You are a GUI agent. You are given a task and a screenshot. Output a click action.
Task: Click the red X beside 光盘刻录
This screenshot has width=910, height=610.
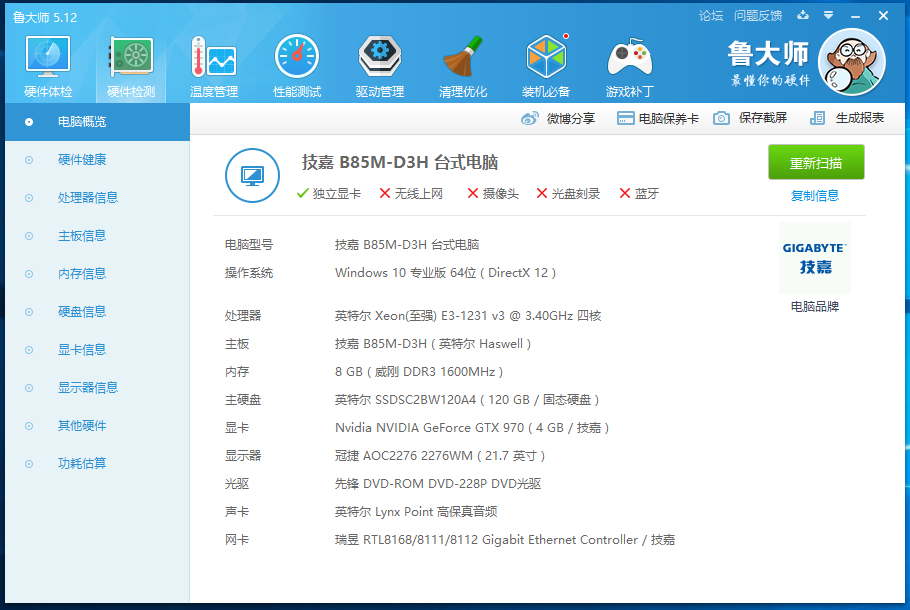(541, 193)
